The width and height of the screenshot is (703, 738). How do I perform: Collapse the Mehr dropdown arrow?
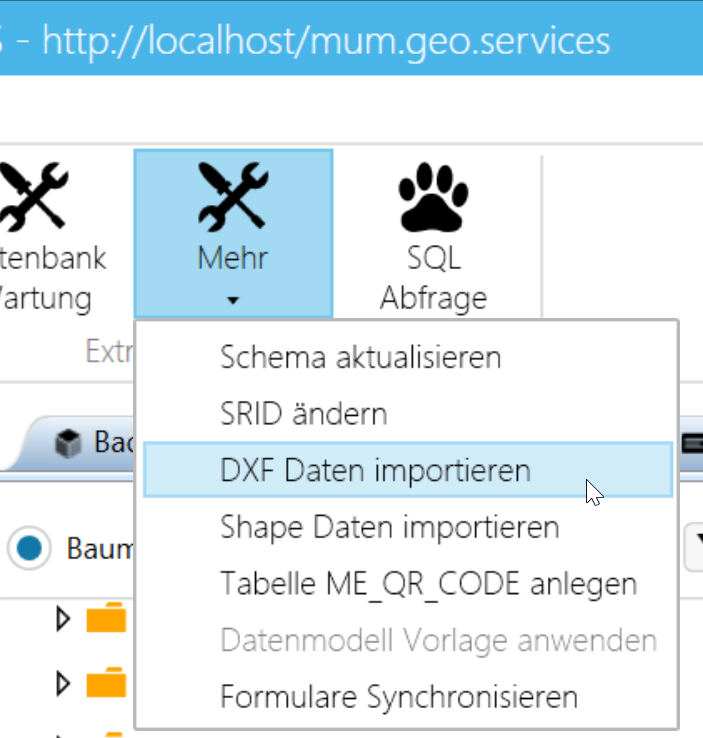pyautogui.click(x=233, y=299)
